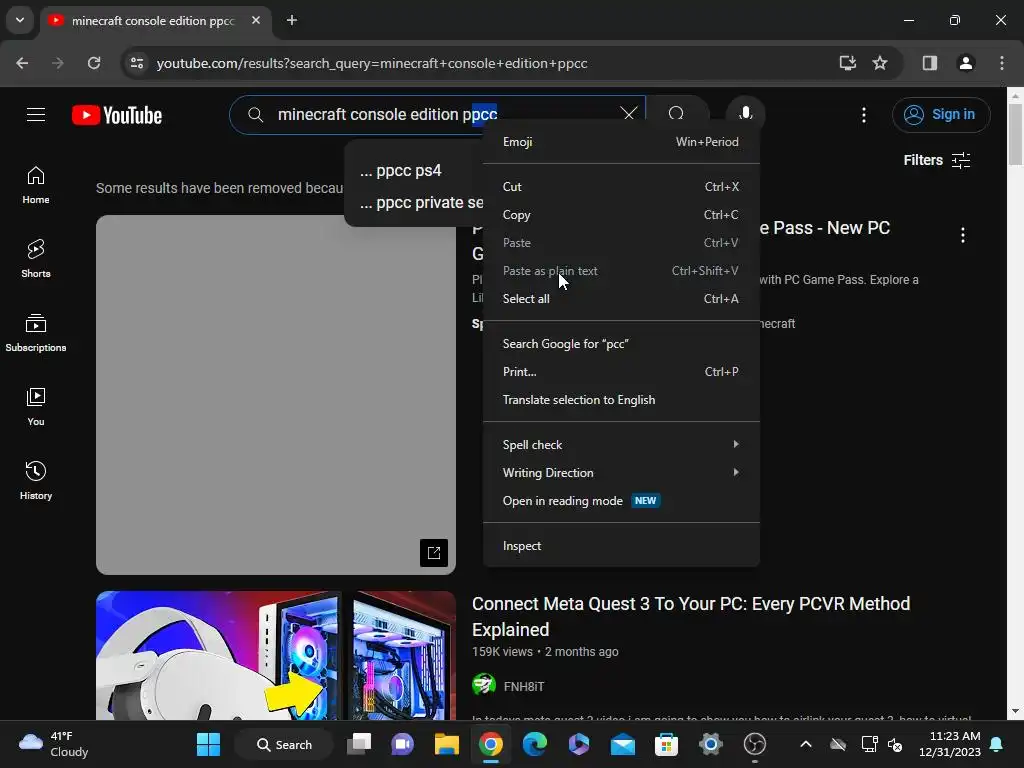Open the YouTube hamburger guide menu
This screenshot has width=1024, height=768.
[36, 115]
